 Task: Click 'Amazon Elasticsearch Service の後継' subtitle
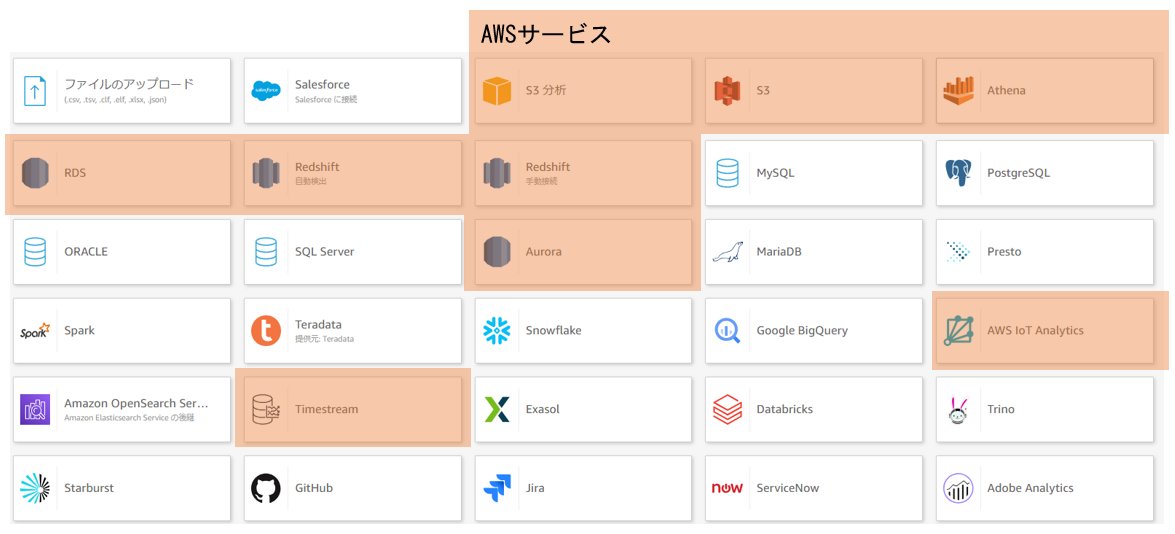click(x=129, y=417)
